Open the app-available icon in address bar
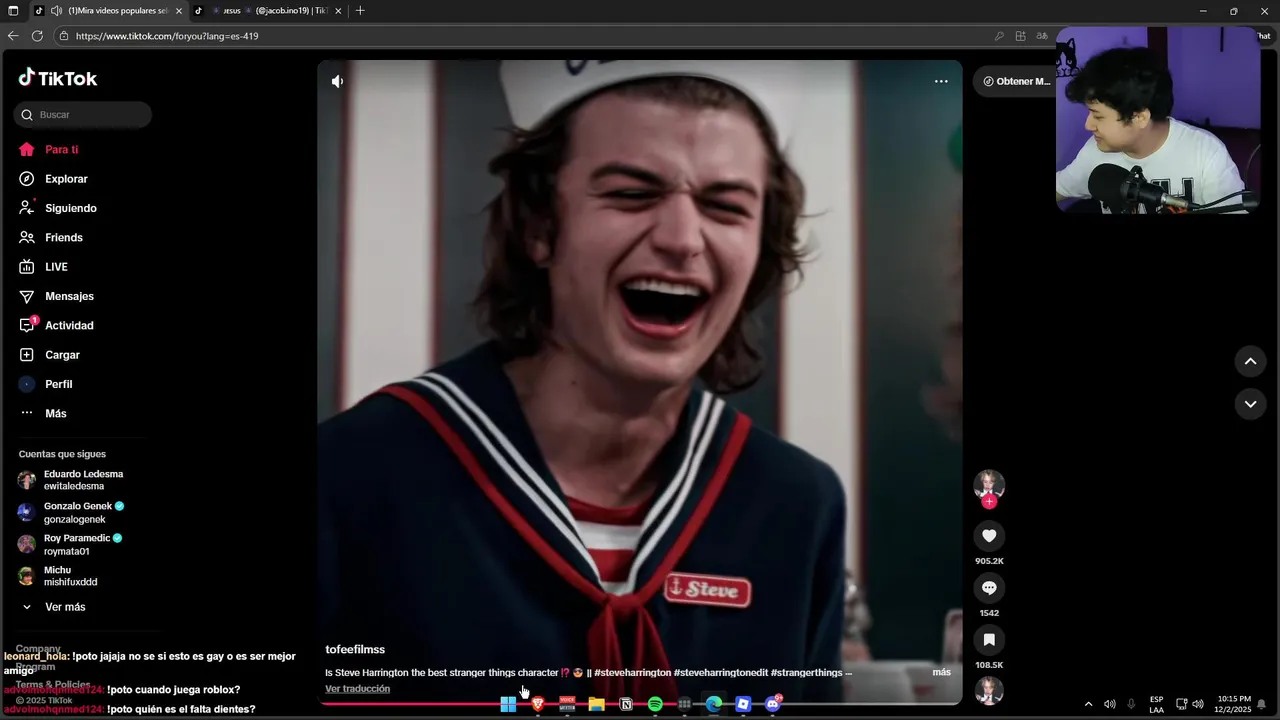 (1020, 36)
